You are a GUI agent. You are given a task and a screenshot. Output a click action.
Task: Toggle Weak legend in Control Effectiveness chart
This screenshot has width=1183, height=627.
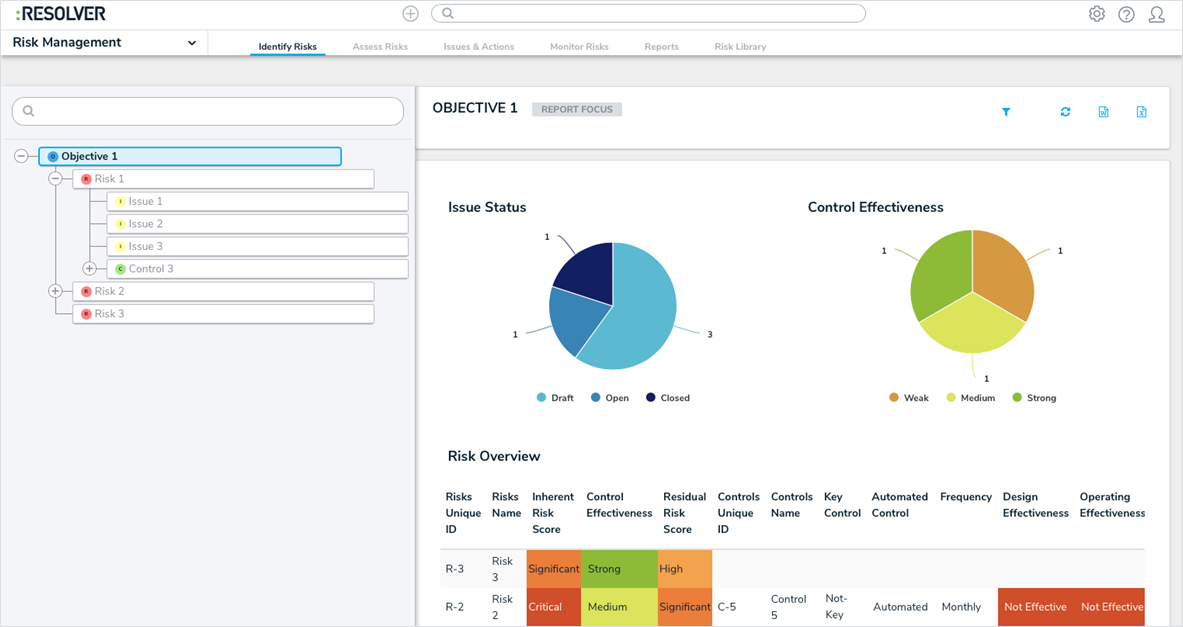click(908, 398)
